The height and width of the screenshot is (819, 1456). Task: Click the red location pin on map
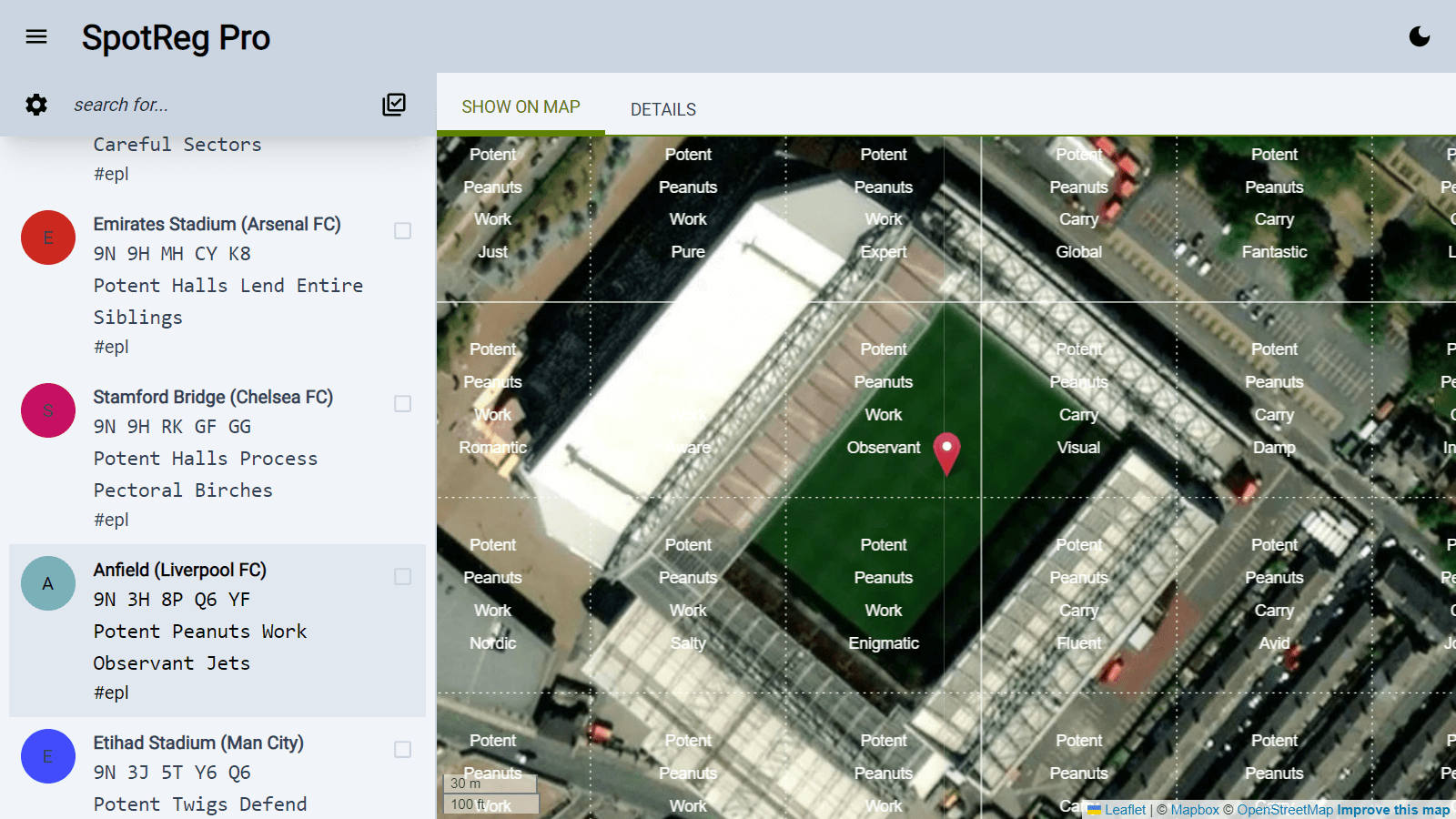pos(946,453)
